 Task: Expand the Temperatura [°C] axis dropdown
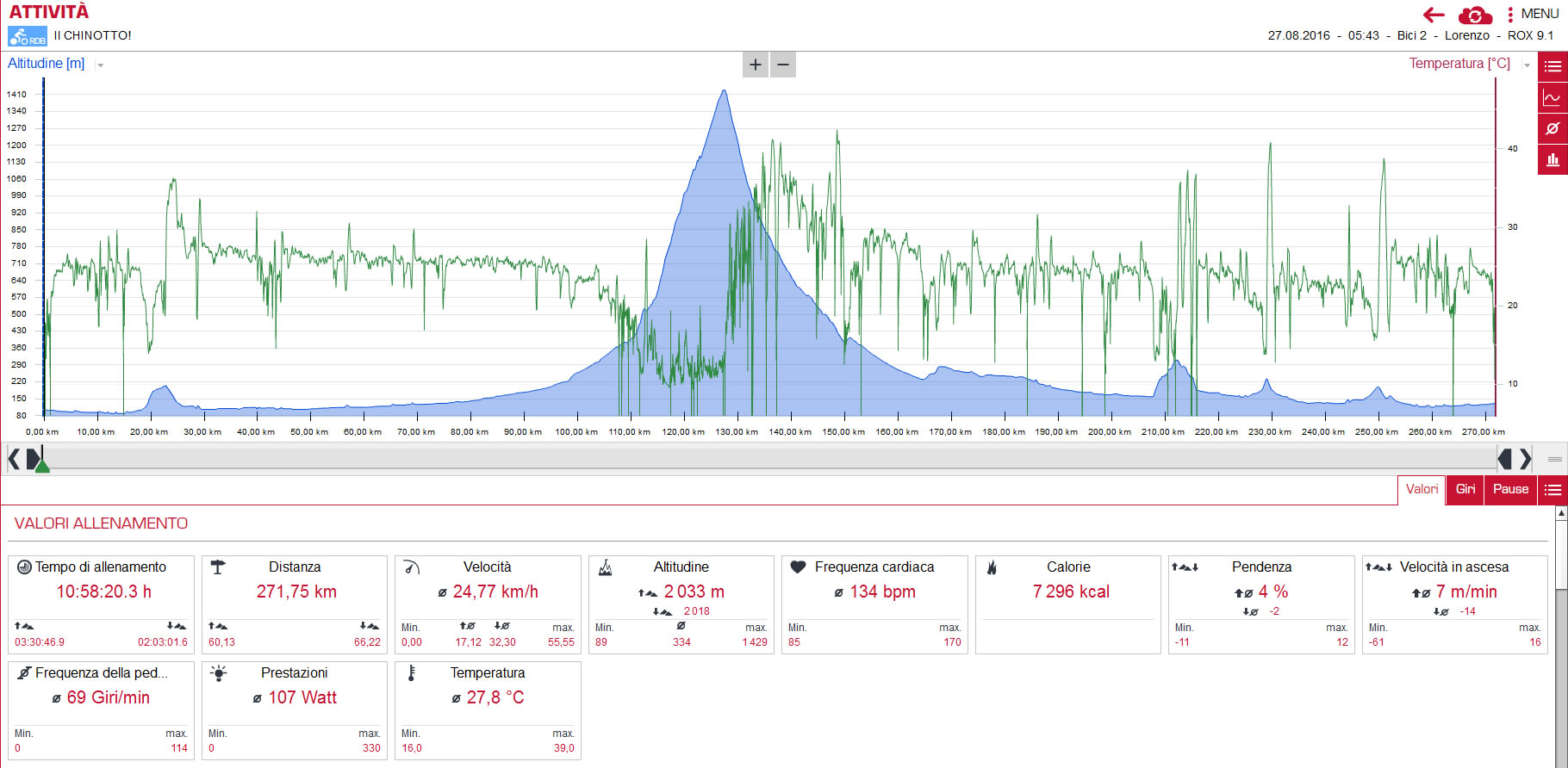1527,65
